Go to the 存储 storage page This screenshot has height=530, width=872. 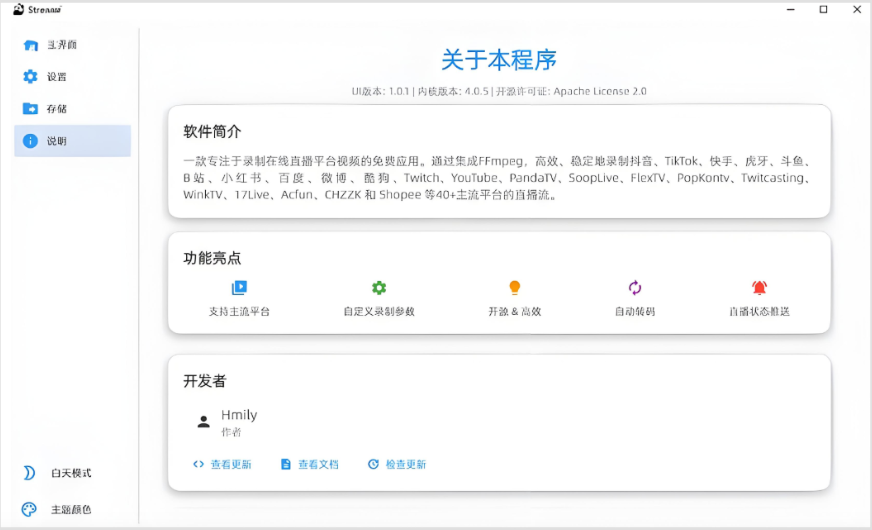point(72,109)
